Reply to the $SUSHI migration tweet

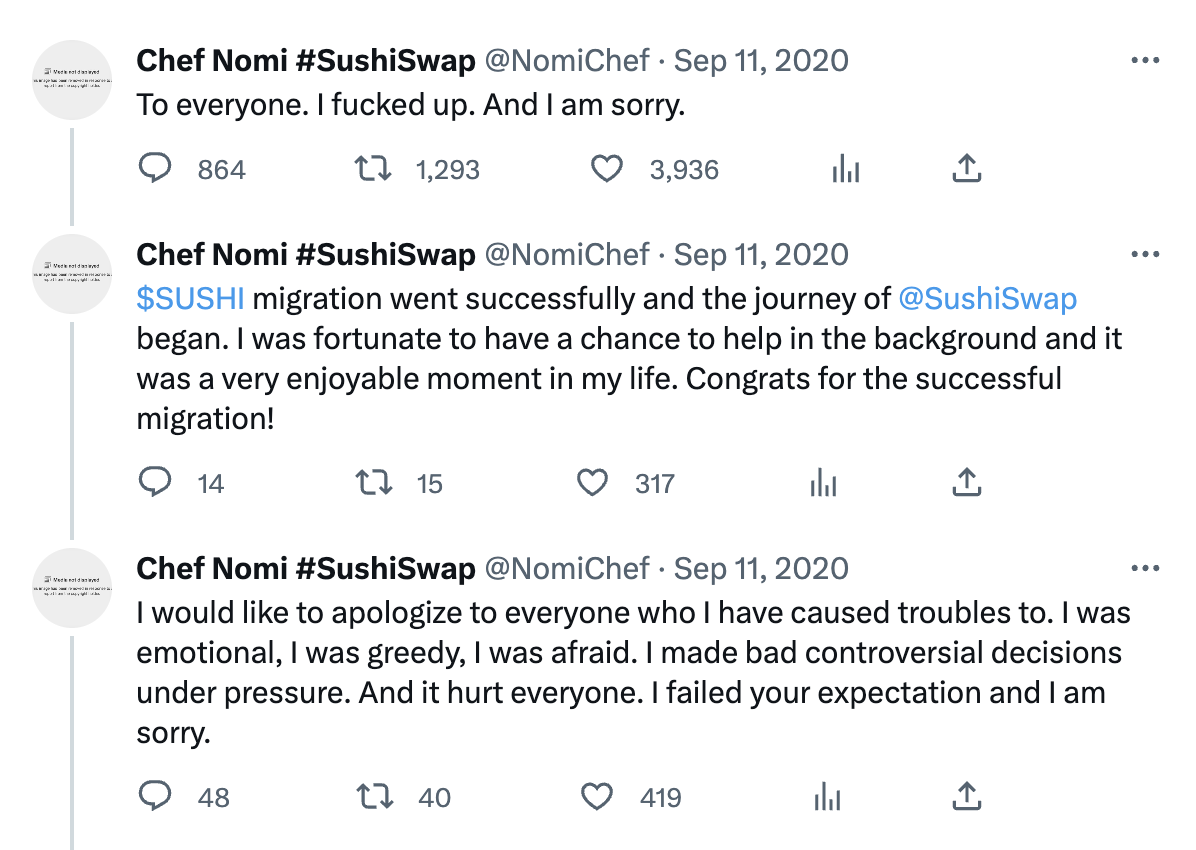pos(155,484)
